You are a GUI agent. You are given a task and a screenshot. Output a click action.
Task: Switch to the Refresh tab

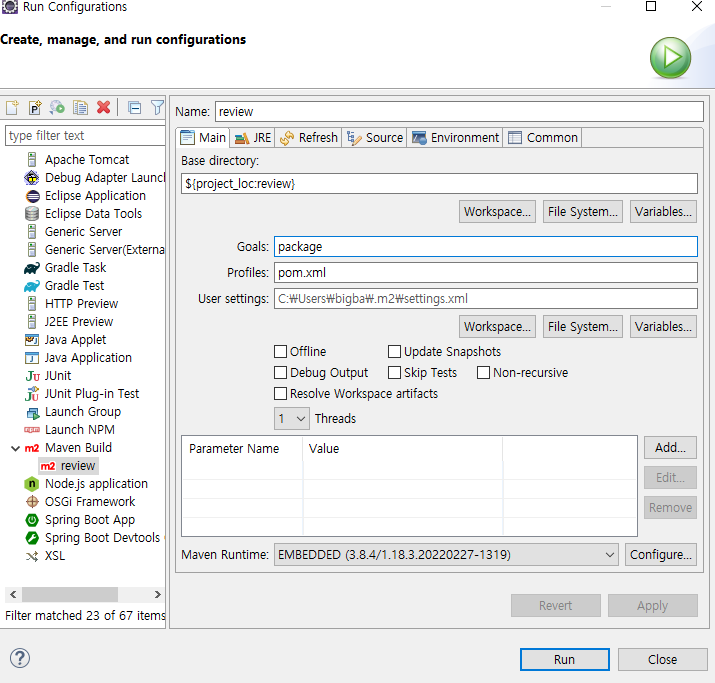[309, 138]
